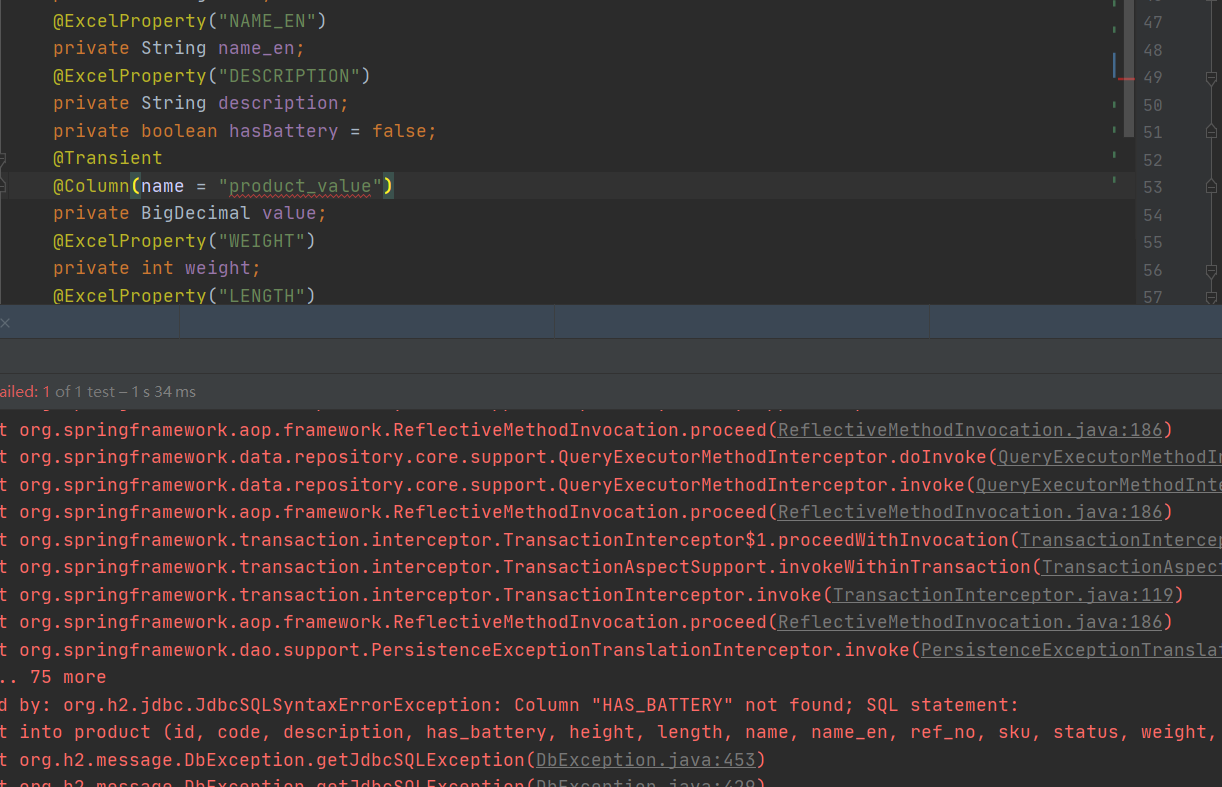This screenshot has height=787, width=1222.
Task: Open the source link after proceedWithInvocation
Action: click(1119, 540)
